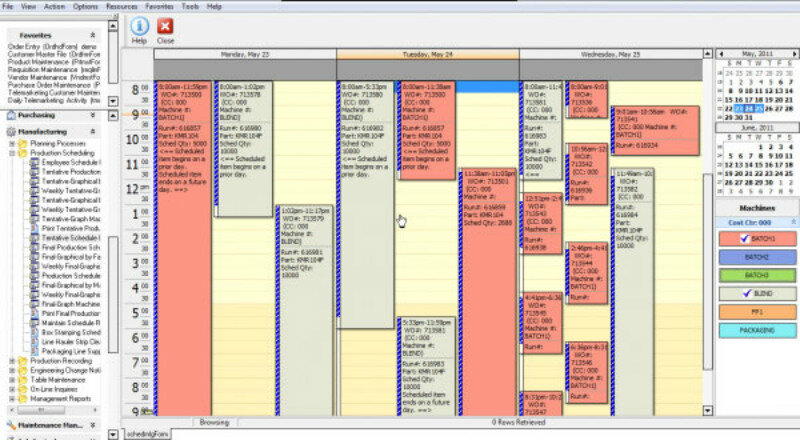The image size is (800, 440).
Task: Select the cyan PACKAGING machine swatch
Action: (757, 329)
